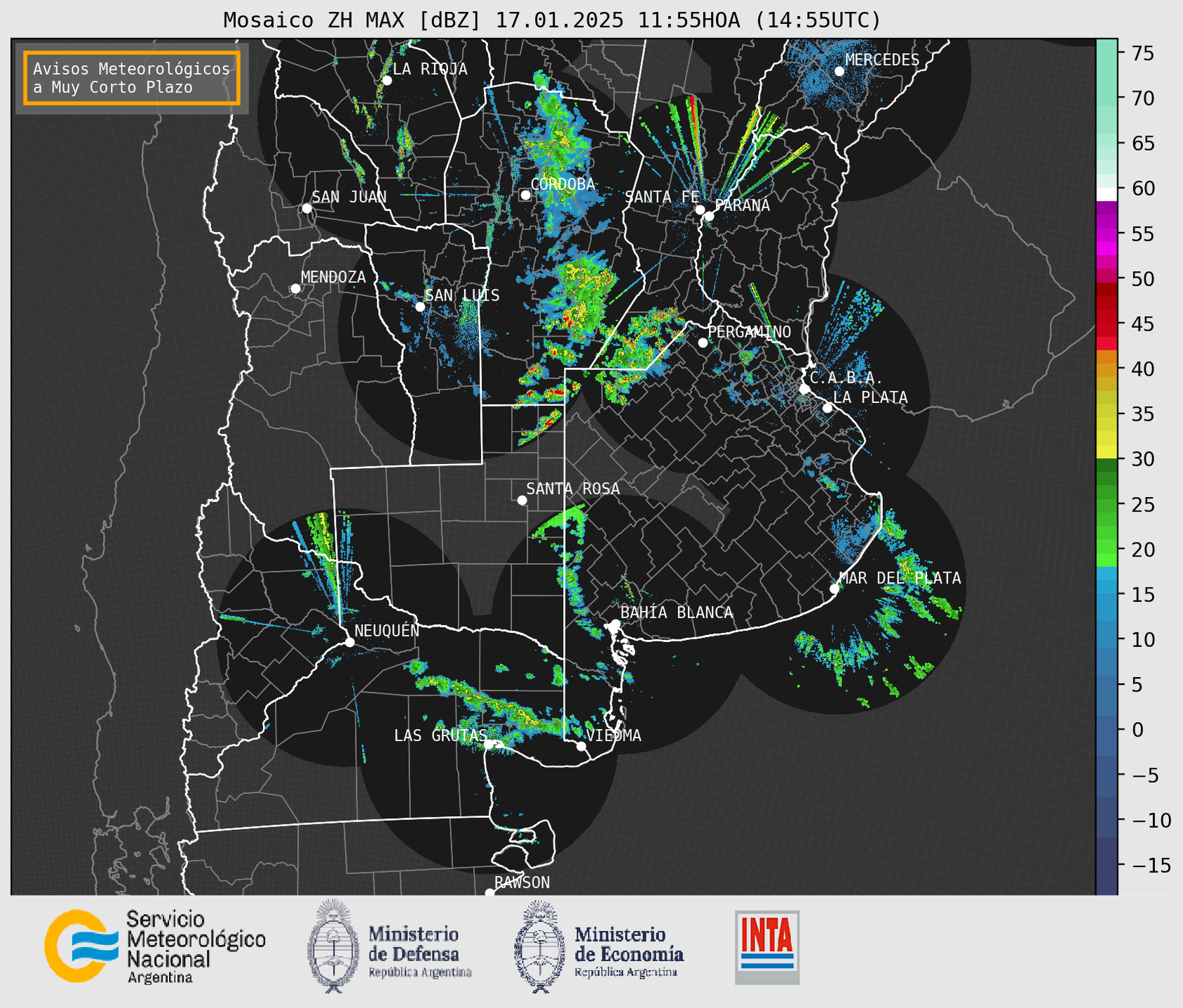Select the San Luis city marker
1183x1008 pixels.
point(420,306)
